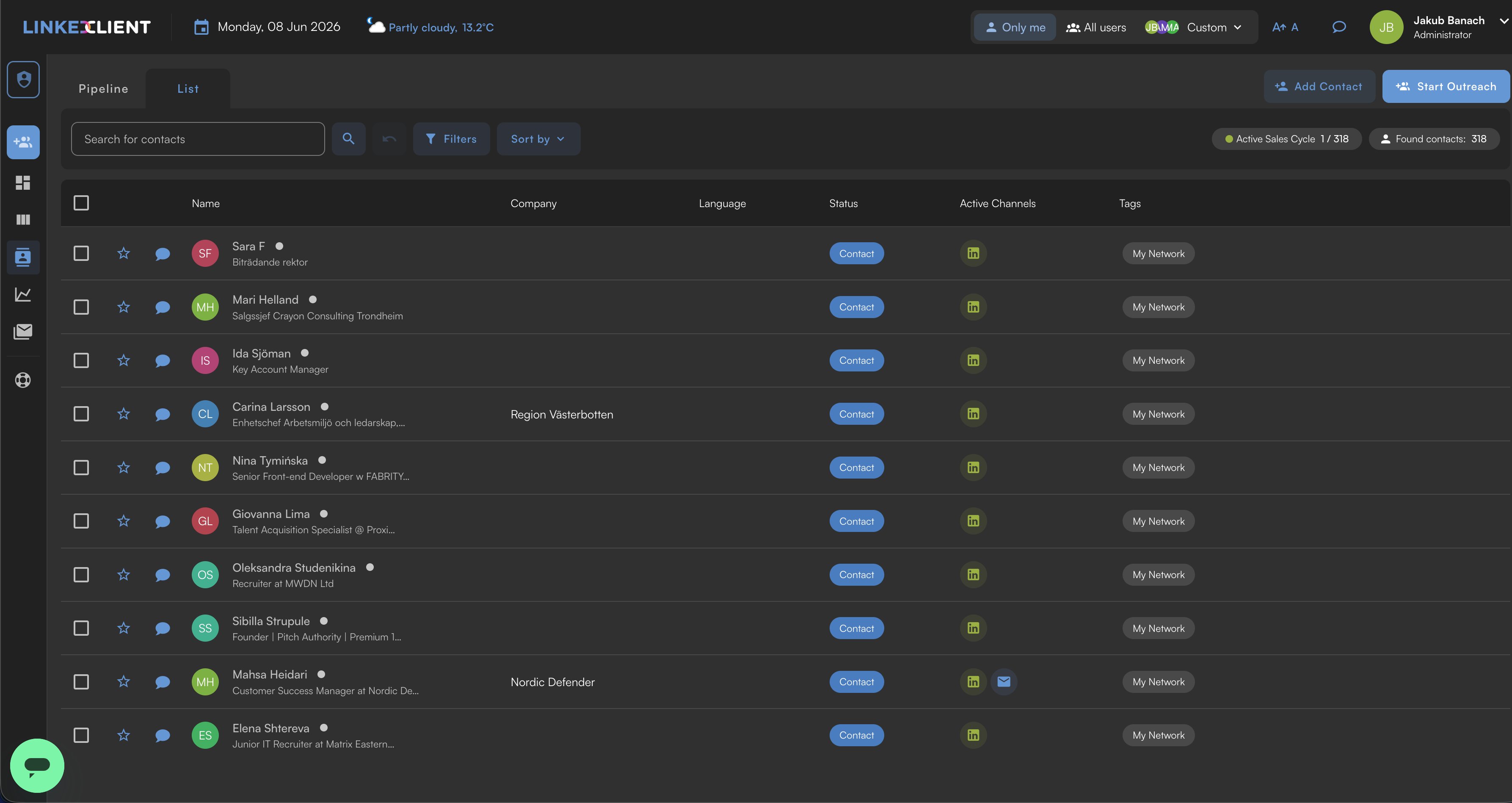Star the Sara F contact
The height and width of the screenshot is (803, 1512).
[x=123, y=253]
